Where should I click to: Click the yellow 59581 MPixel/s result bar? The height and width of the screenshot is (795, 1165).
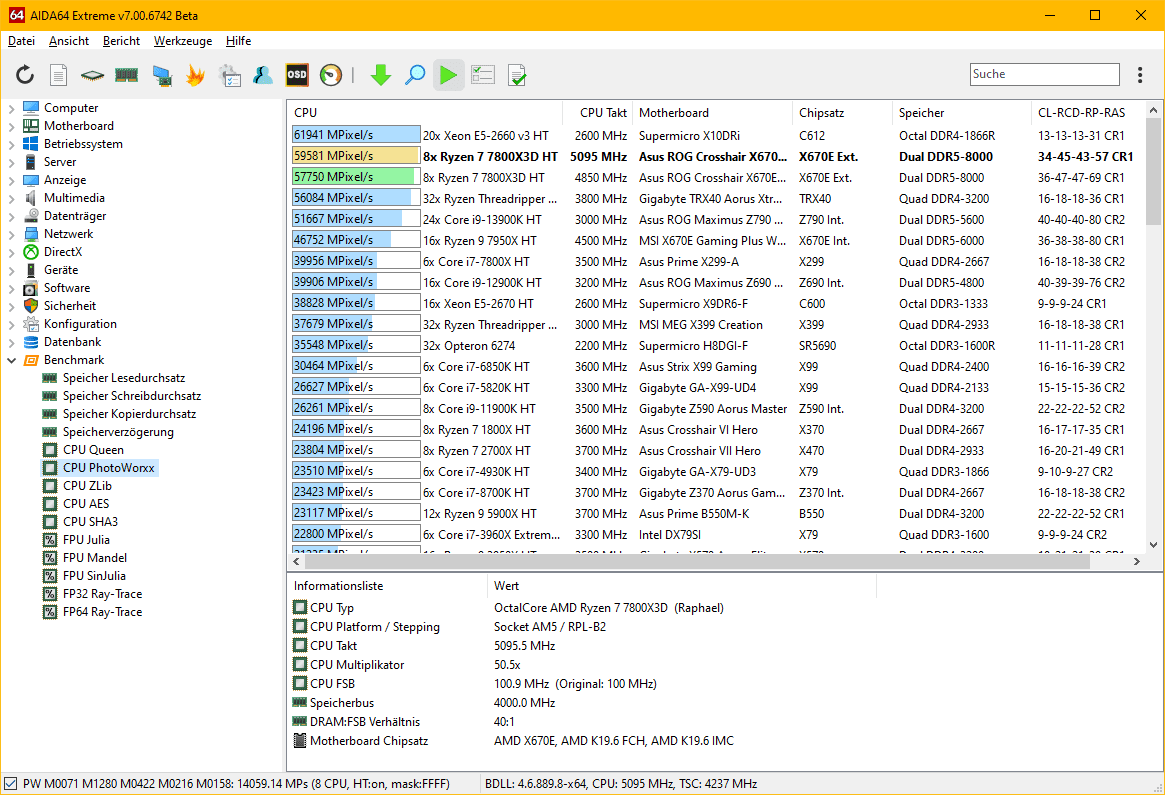pos(356,156)
